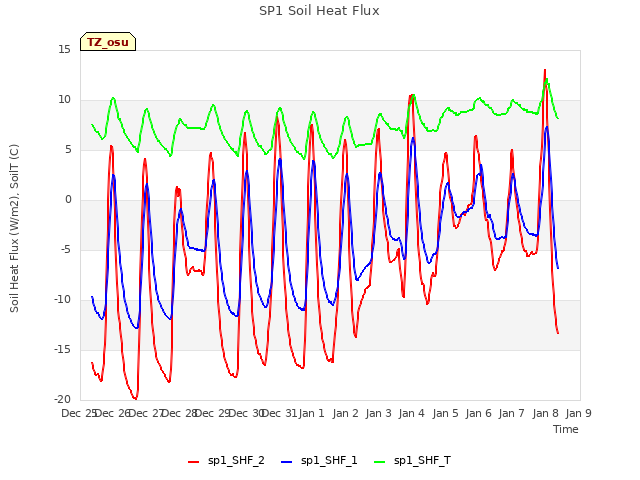The height and width of the screenshot is (480, 640).
Task: Click the red line's highest peak near Jan 8
Action: click(x=545, y=70)
